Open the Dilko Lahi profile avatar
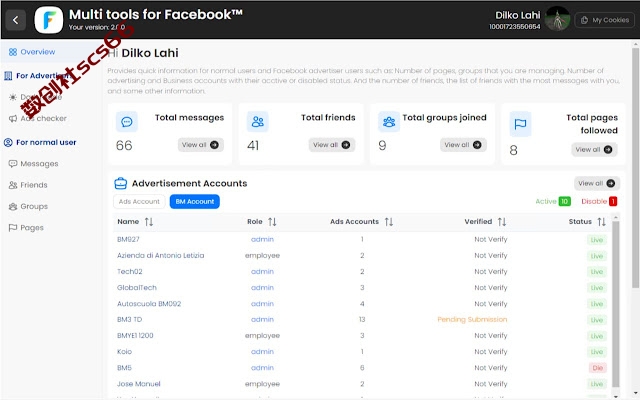The width and height of the screenshot is (640, 400). (x=557, y=19)
